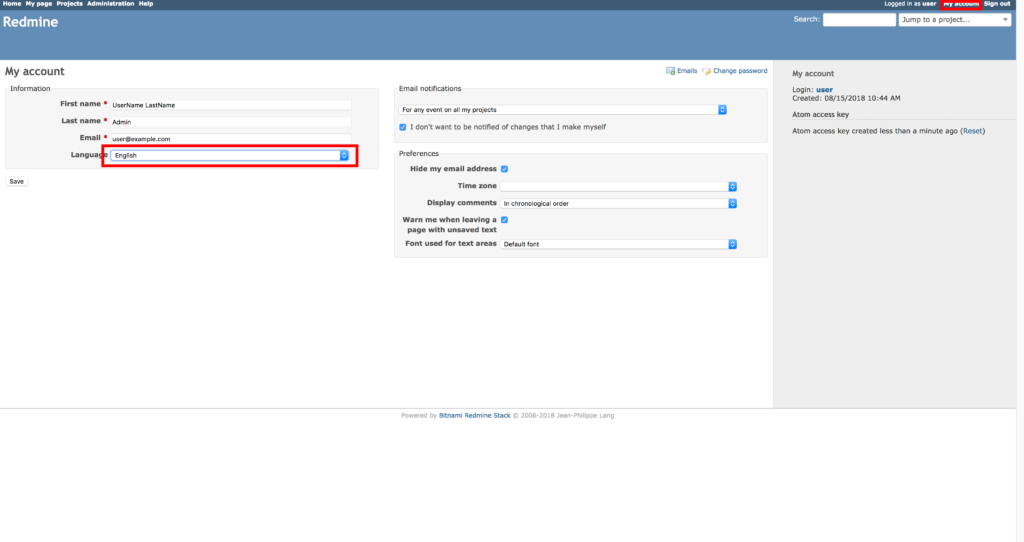Open Projects from the top menu
This screenshot has height=542, width=1024.
[69, 4]
